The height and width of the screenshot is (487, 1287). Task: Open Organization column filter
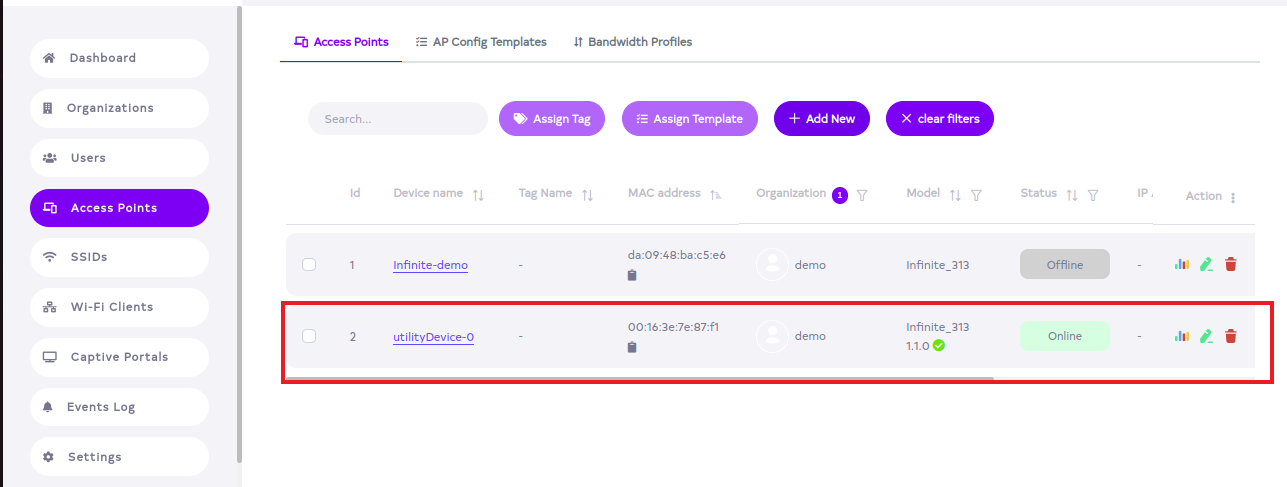pyautogui.click(x=862, y=195)
